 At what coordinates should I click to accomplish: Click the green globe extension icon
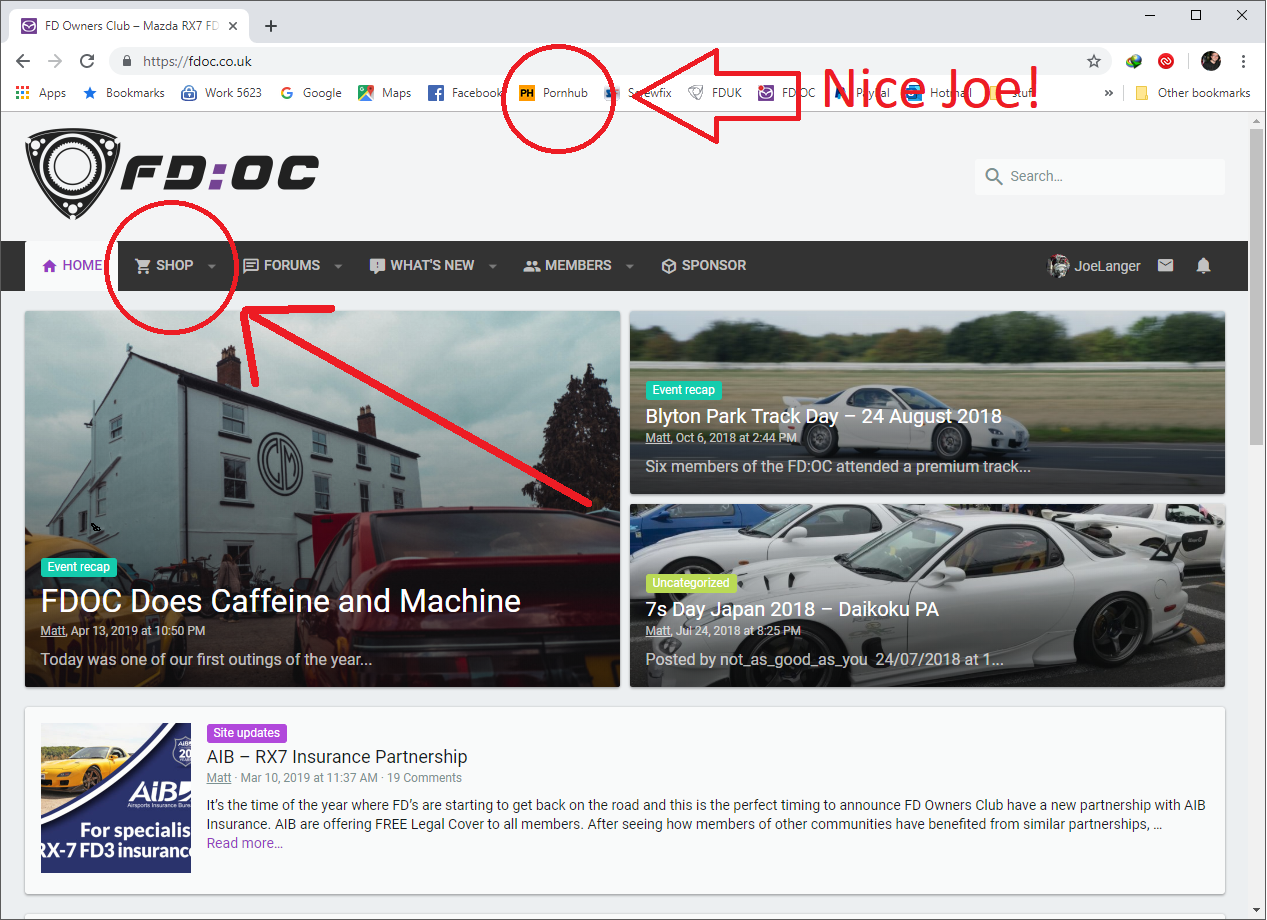tap(1134, 61)
